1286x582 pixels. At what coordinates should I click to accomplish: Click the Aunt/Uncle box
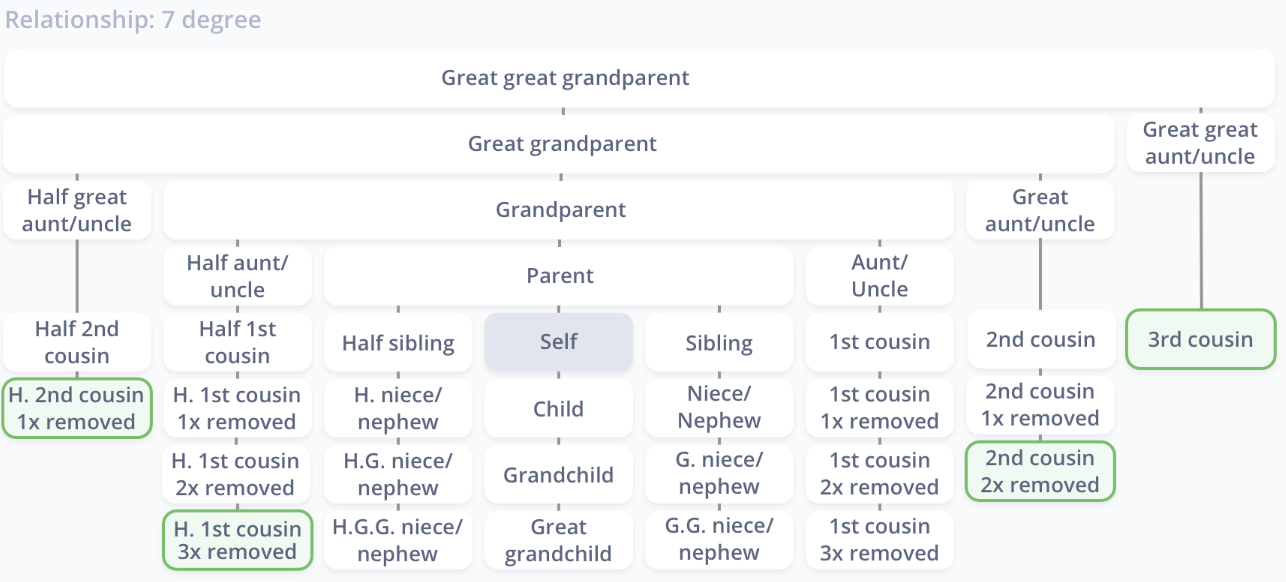(x=880, y=276)
